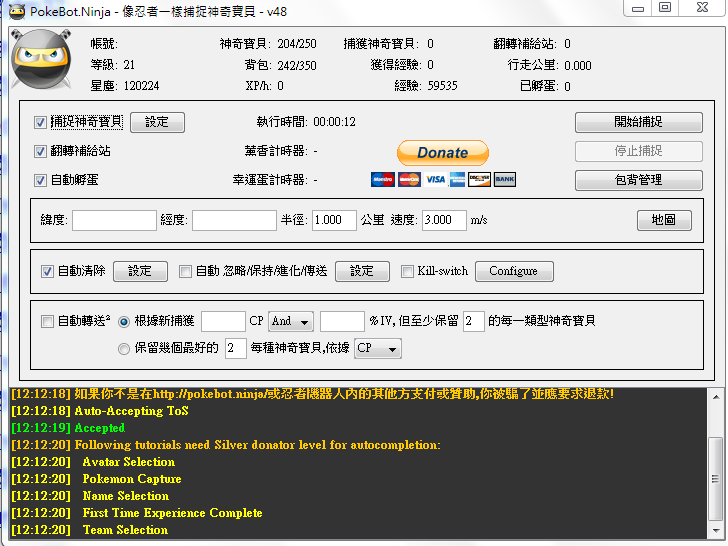Click the 緯度 latitude input field

pyautogui.click(x=114, y=220)
